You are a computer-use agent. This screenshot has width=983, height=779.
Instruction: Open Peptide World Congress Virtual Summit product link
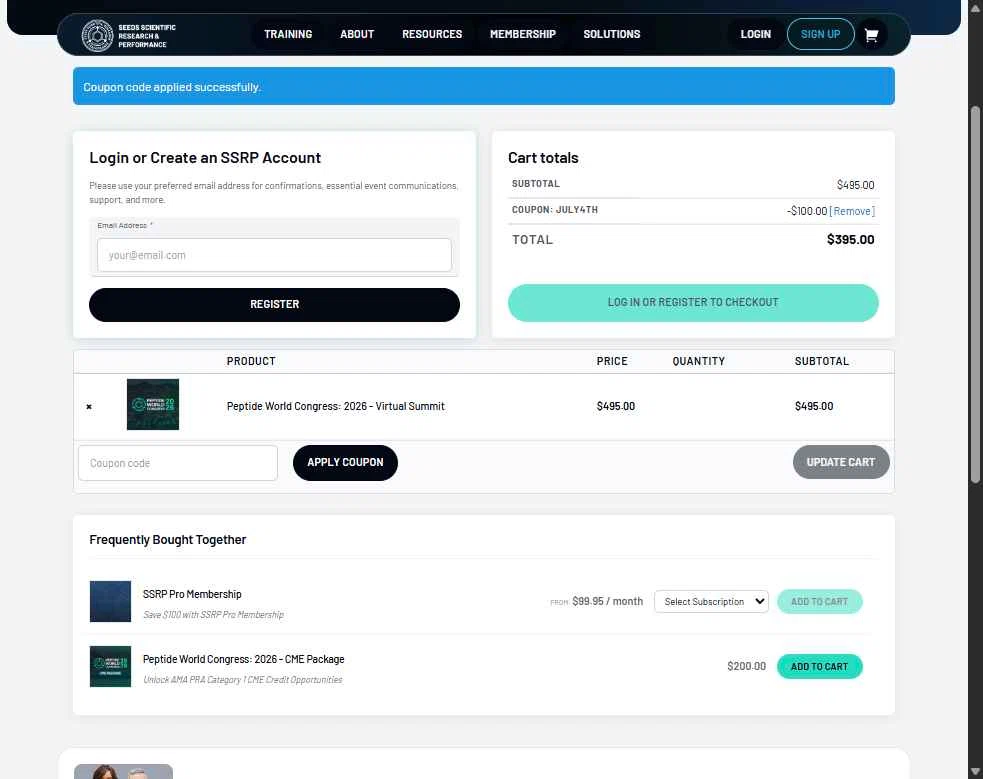point(335,406)
